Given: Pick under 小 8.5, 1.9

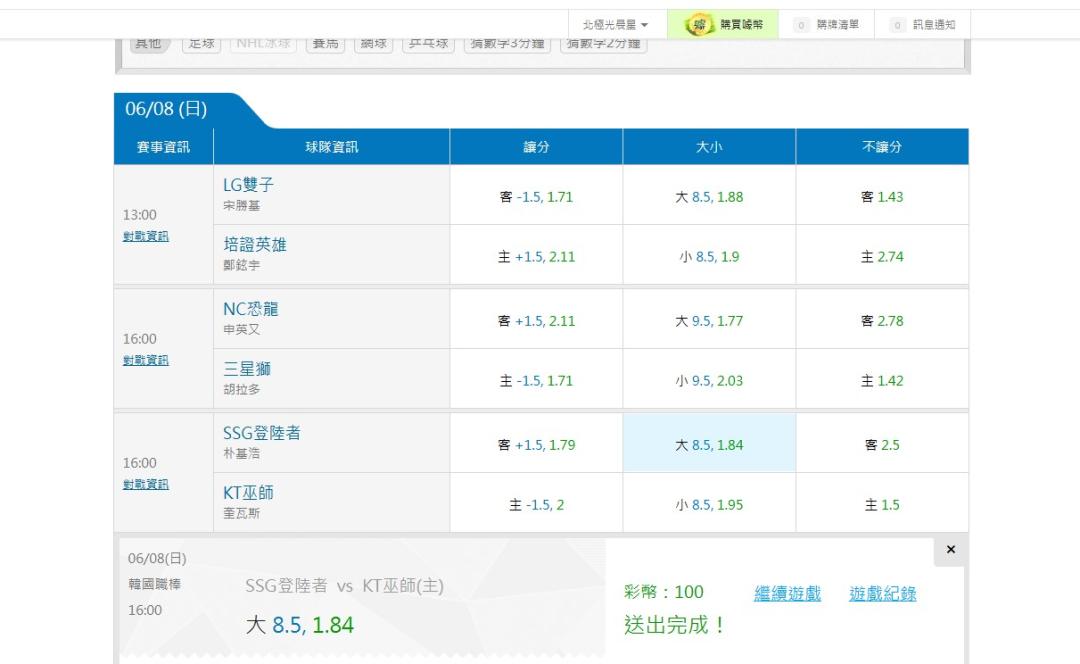Looking at the screenshot, I should coord(709,257).
